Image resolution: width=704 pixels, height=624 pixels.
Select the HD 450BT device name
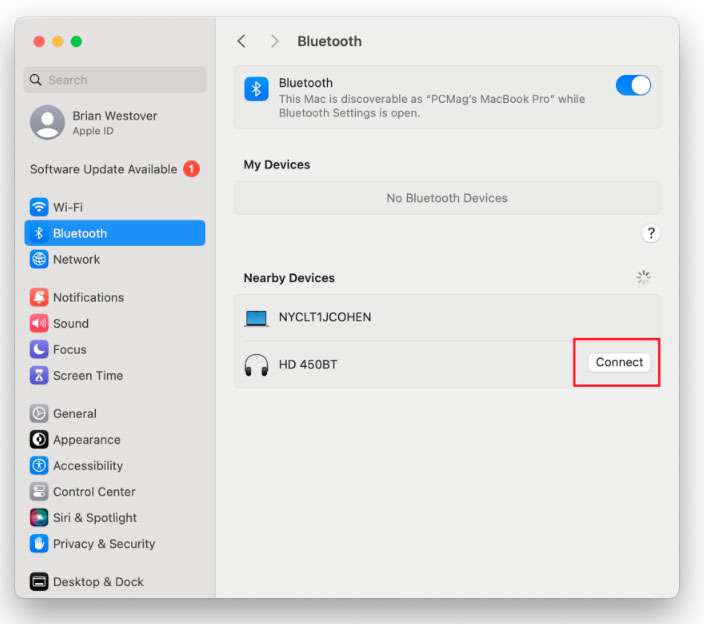pos(308,365)
